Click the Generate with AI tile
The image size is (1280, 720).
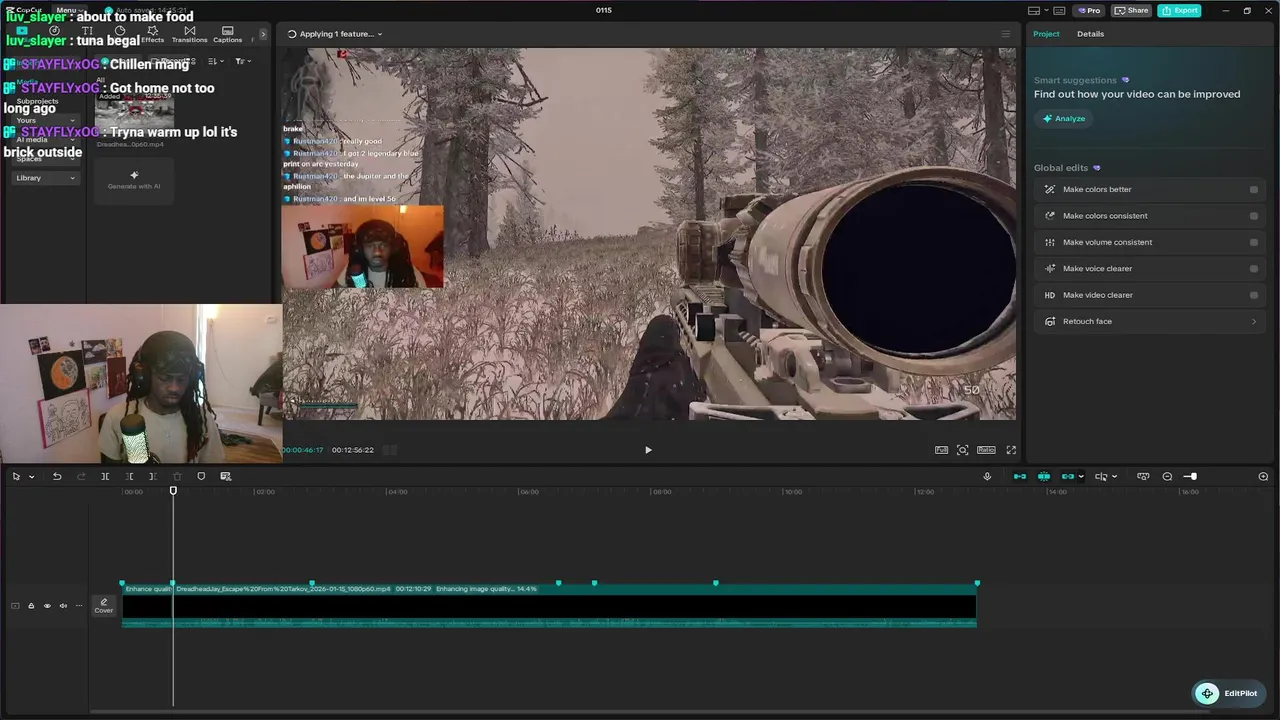[134, 181]
